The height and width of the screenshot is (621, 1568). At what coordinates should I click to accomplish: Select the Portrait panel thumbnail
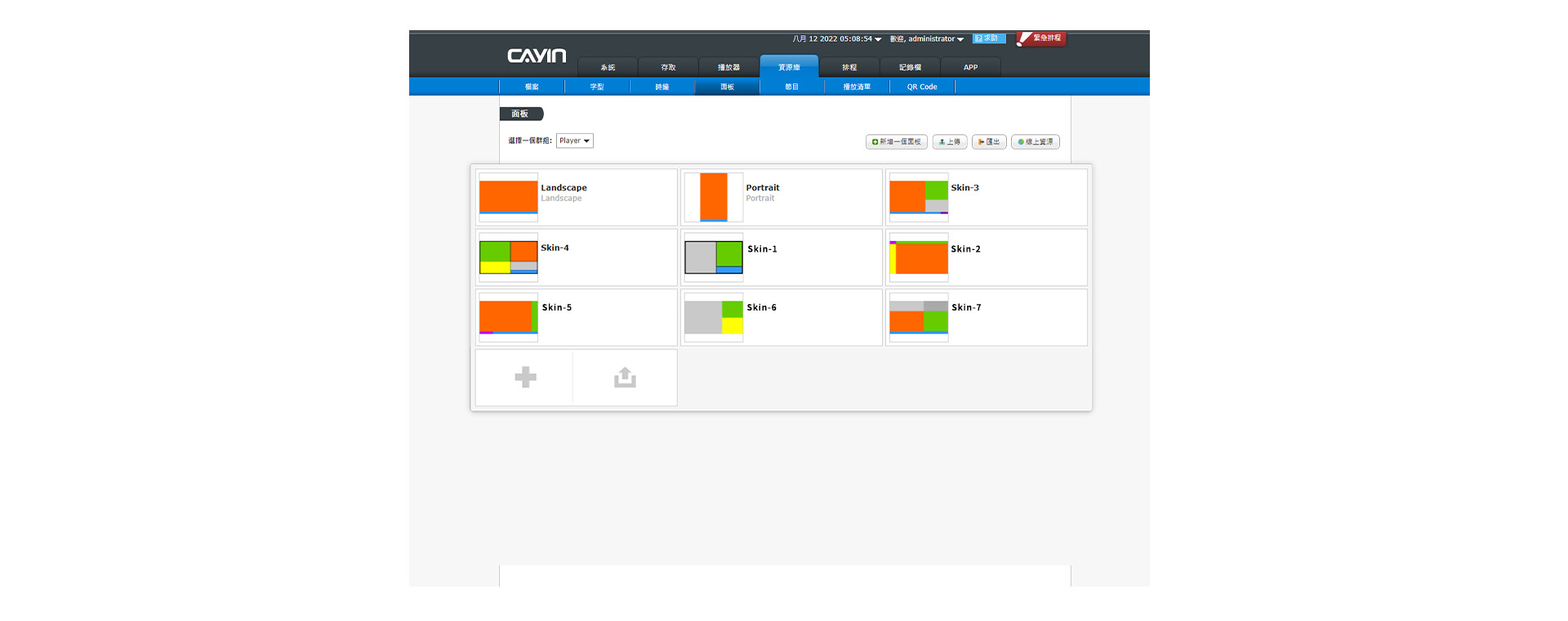click(713, 198)
